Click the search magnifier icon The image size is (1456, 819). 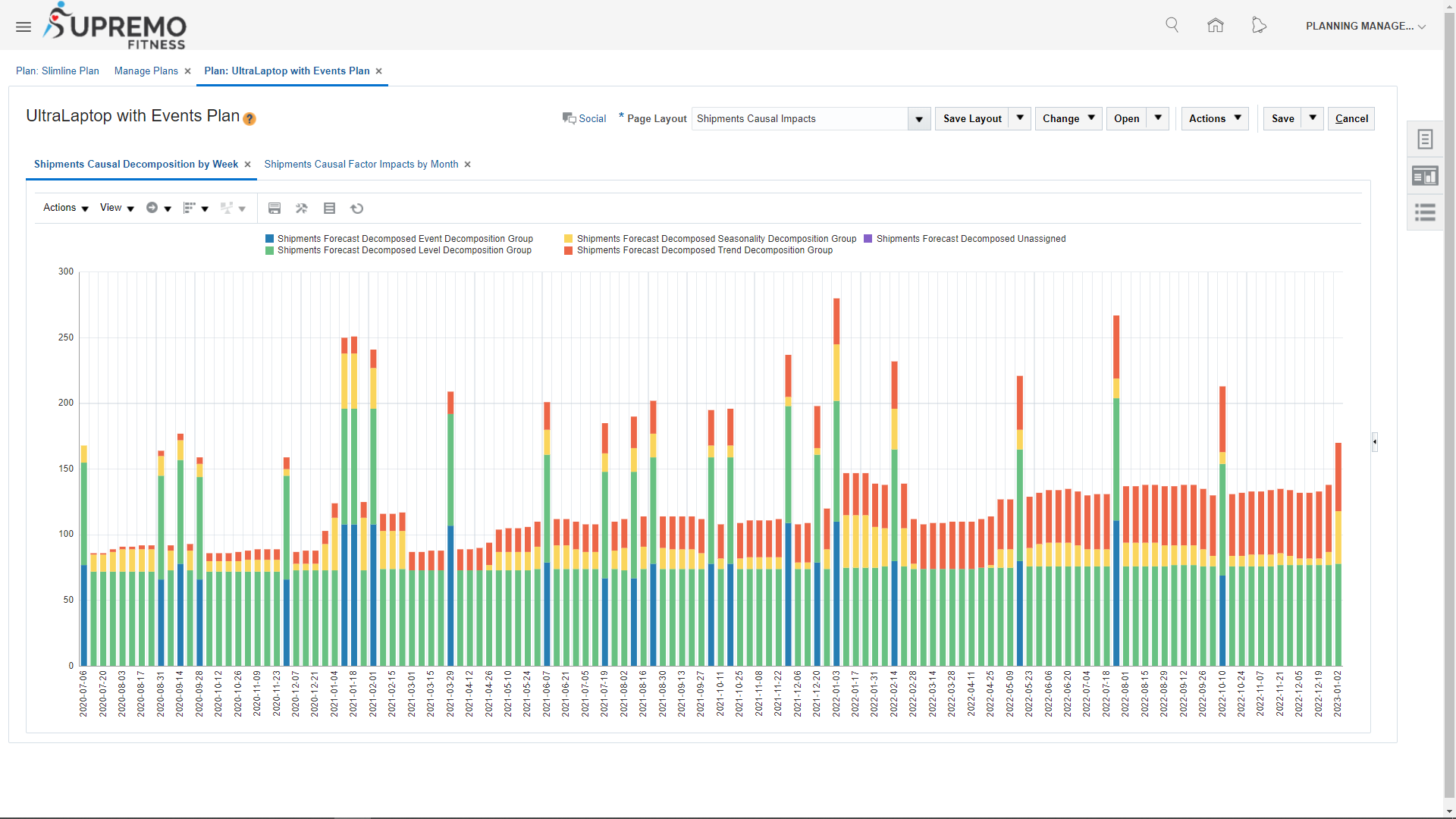(1172, 25)
